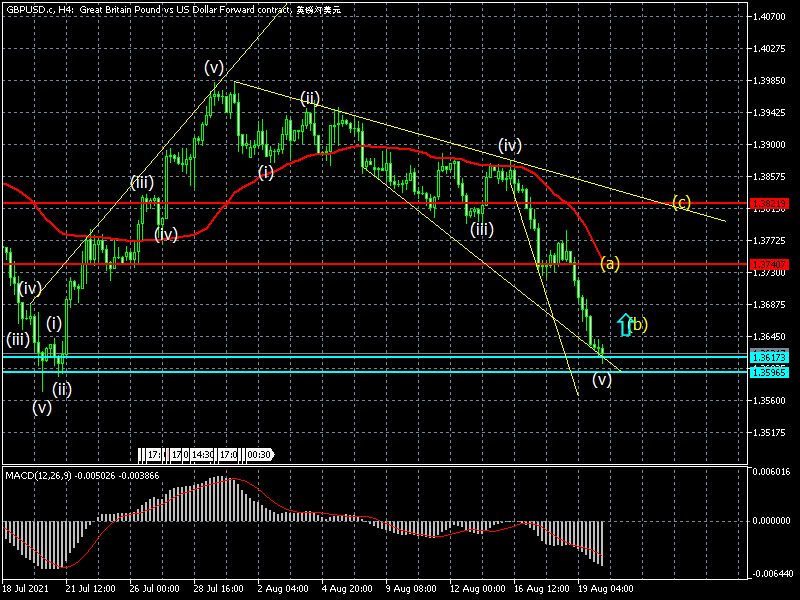The width and height of the screenshot is (800, 600).
Task: Select the (iv) label near 16 Aug
Action: click(510, 146)
